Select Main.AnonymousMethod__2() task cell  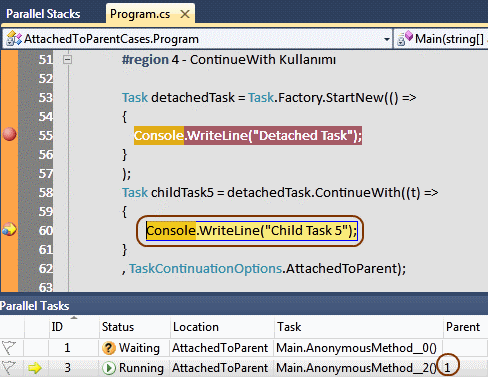356,368
